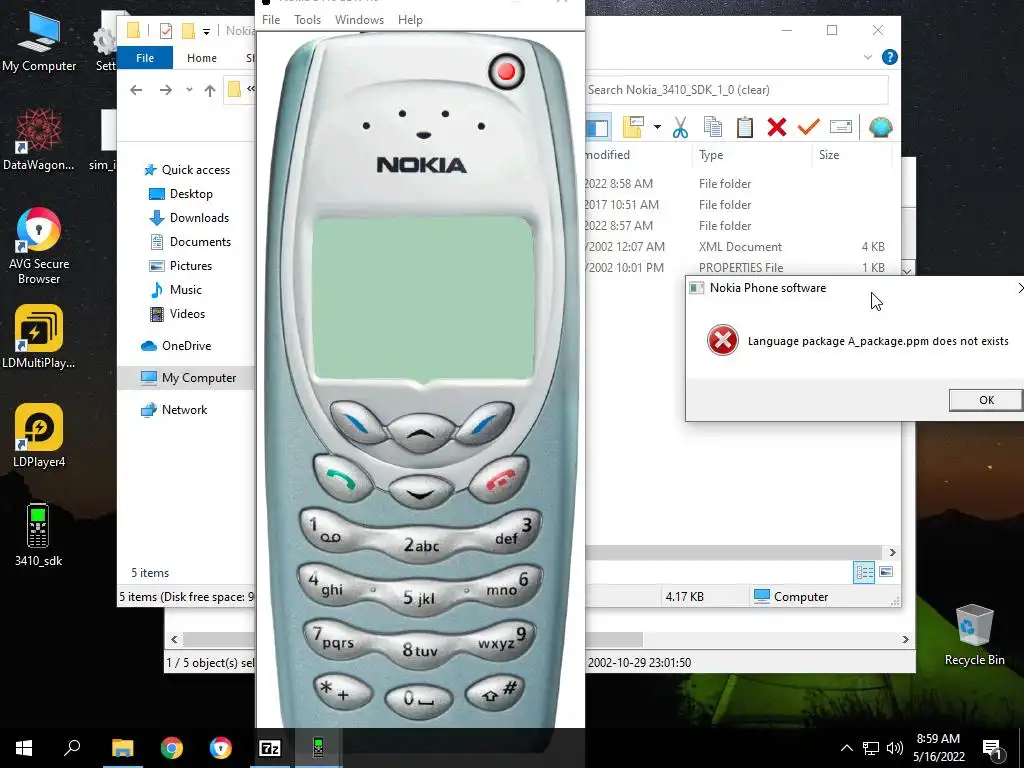Go forward in File Explorer

(166, 90)
